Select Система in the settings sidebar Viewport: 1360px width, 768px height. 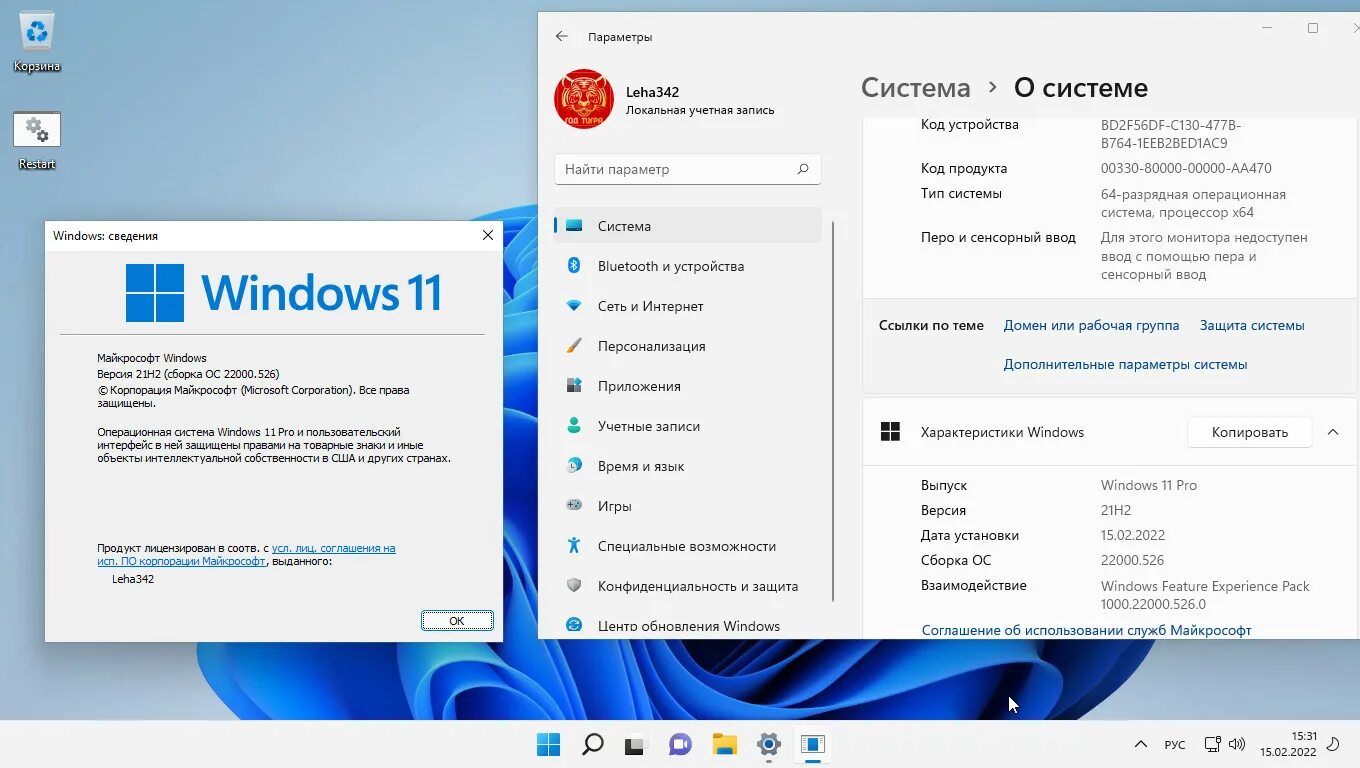coord(688,226)
